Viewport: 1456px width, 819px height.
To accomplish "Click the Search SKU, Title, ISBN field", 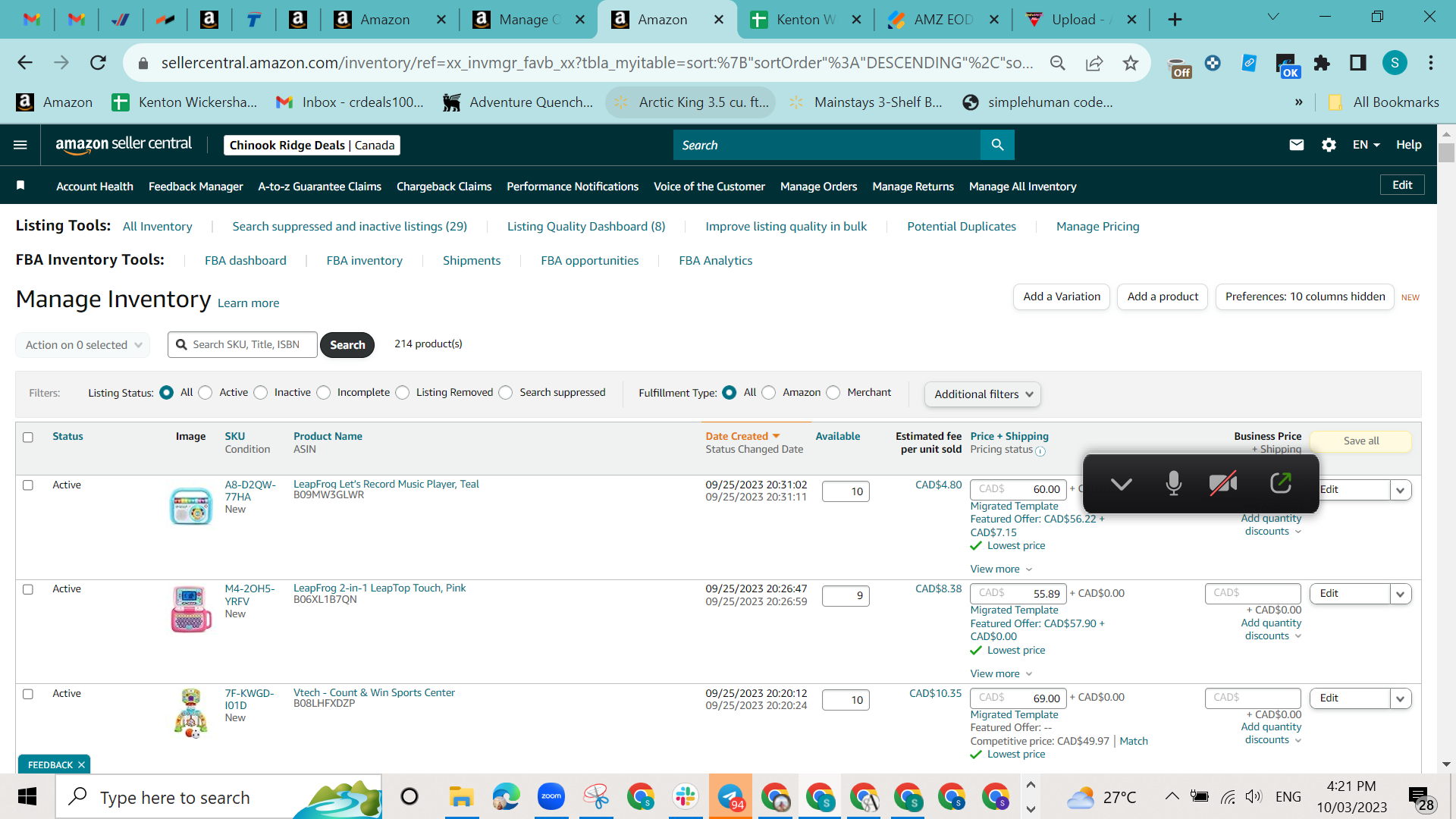I will coord(243,345).
